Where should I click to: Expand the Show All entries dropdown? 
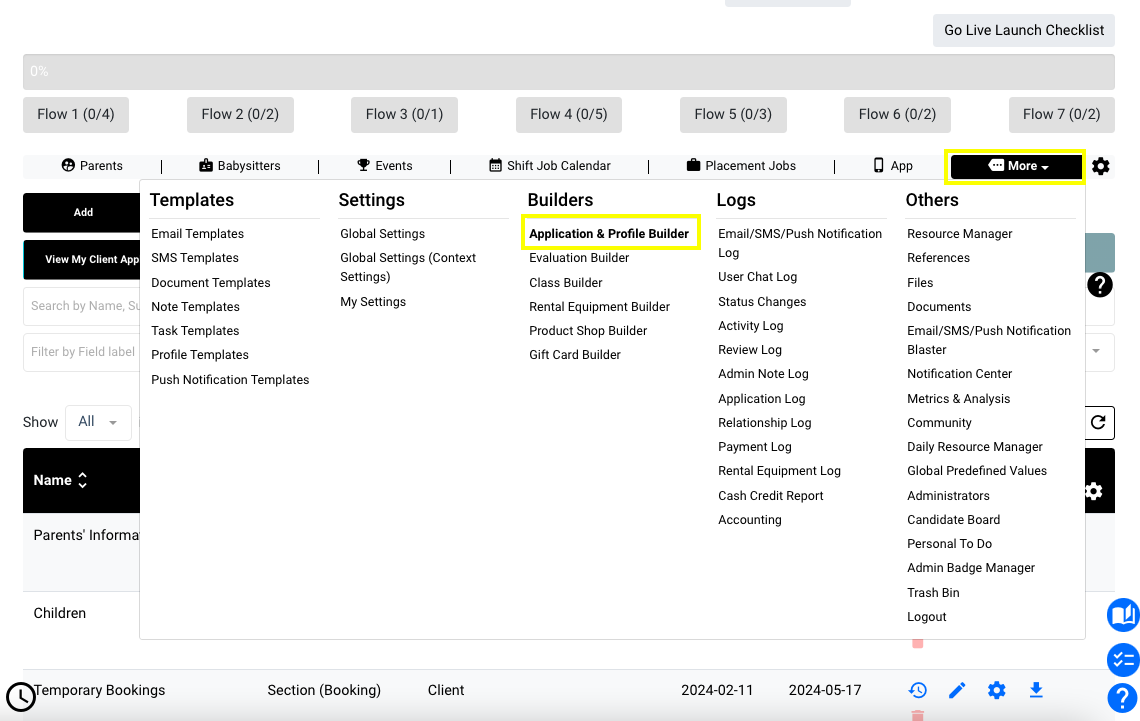pos(98,422)
